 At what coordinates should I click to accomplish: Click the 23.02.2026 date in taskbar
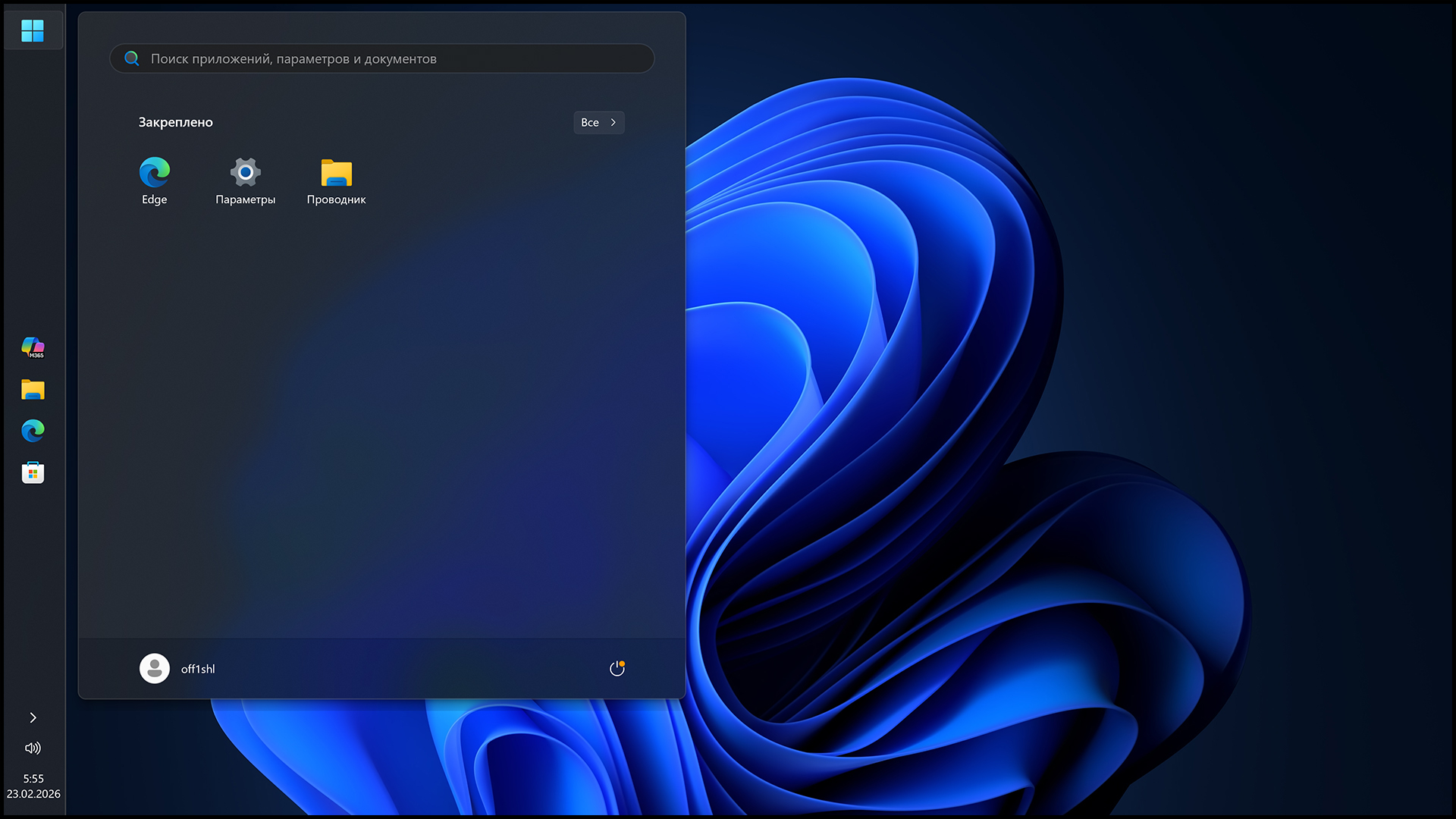pos(33,794)
